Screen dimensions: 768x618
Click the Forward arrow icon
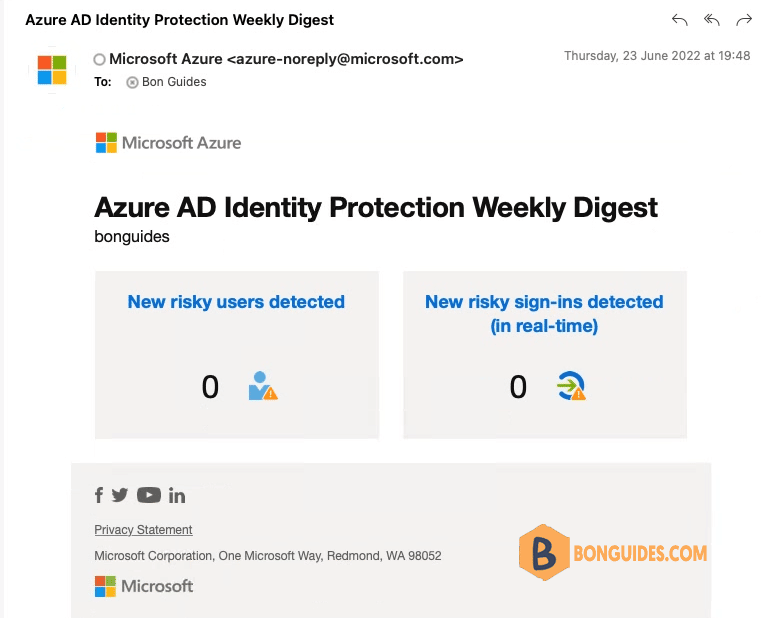[x=744, y=20]
